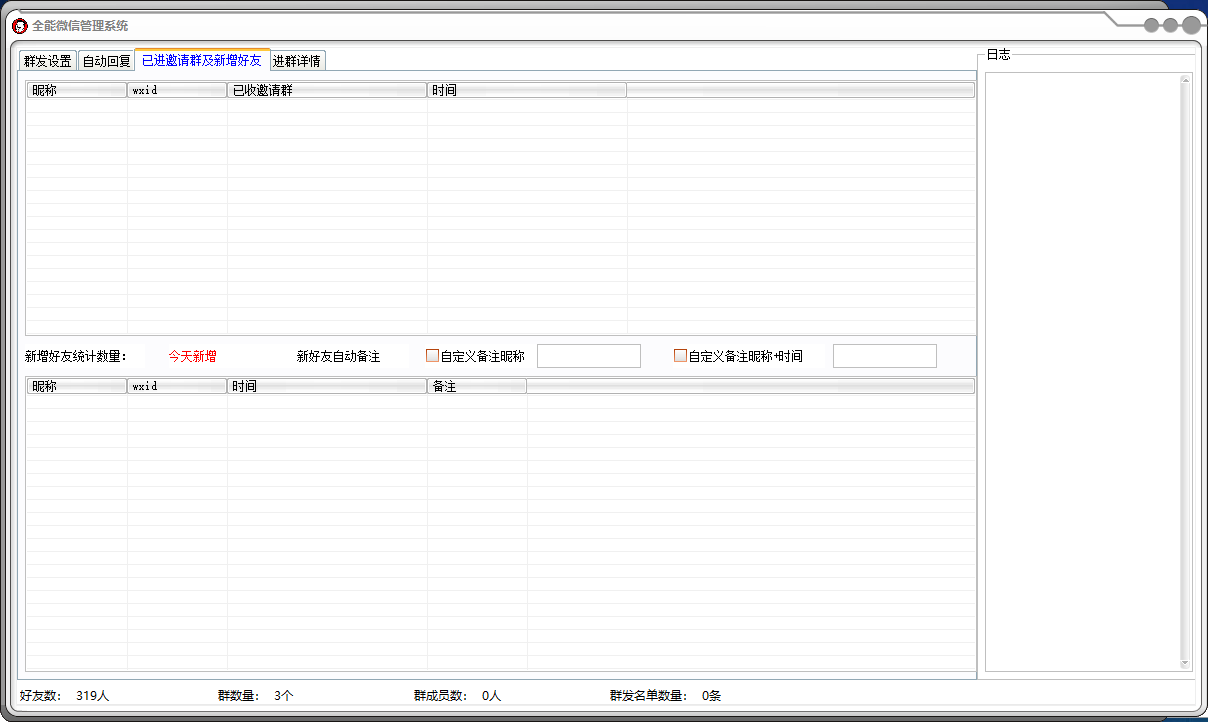Click inside the 日志 log text area
1208x722 pixels.
[x=1082, y=370]
